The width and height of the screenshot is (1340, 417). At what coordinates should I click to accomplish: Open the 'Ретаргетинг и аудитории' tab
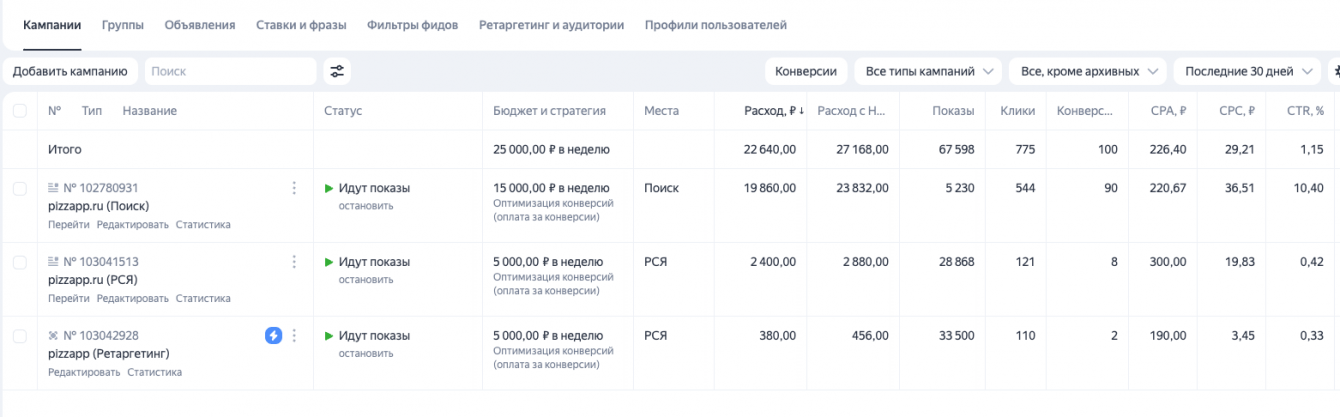551,24
